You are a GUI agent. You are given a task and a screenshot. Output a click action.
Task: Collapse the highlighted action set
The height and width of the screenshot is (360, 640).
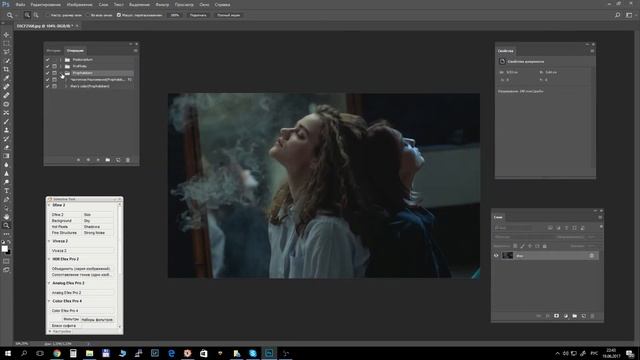61,73
